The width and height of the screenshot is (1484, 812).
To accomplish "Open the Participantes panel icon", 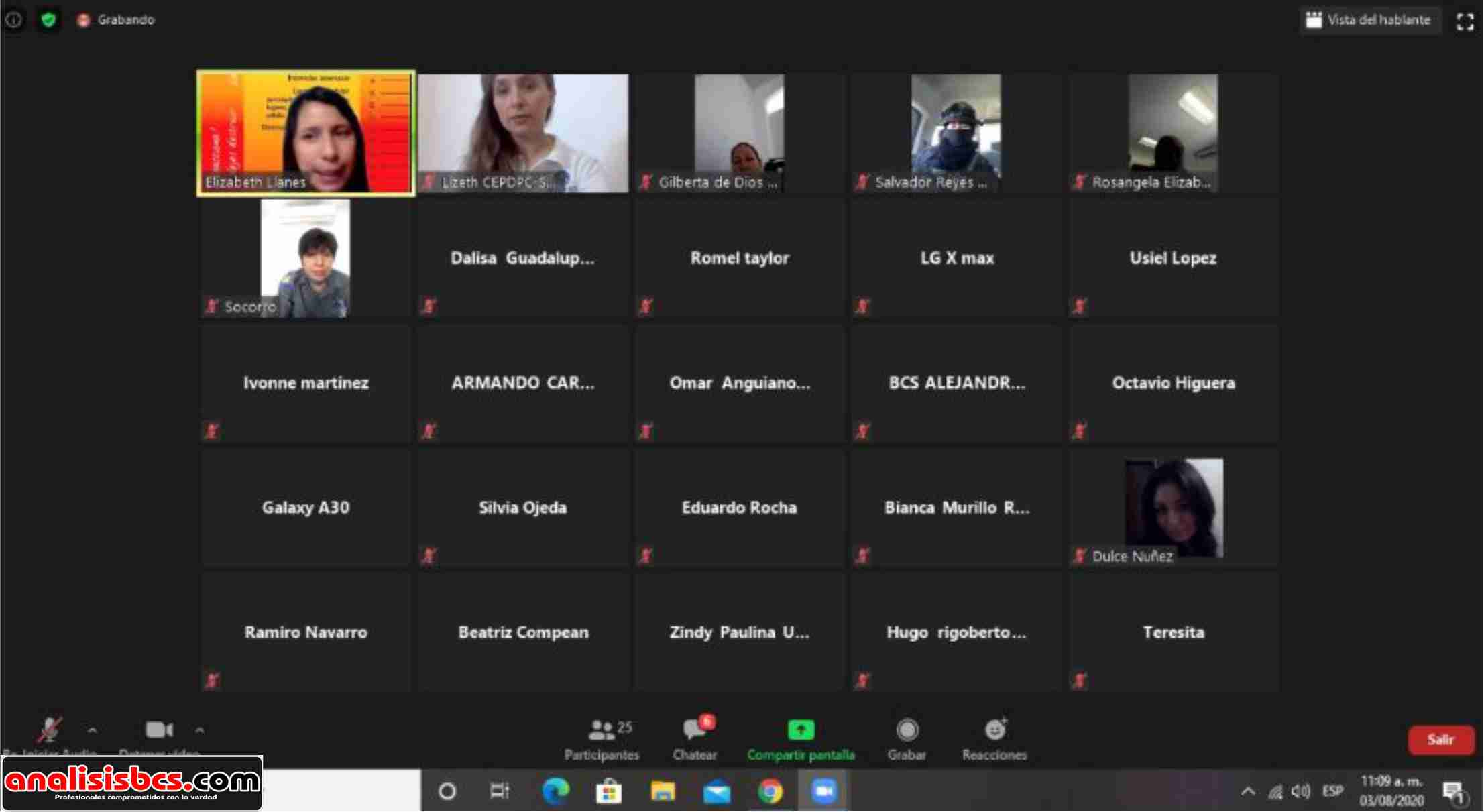I will [601, 730].
